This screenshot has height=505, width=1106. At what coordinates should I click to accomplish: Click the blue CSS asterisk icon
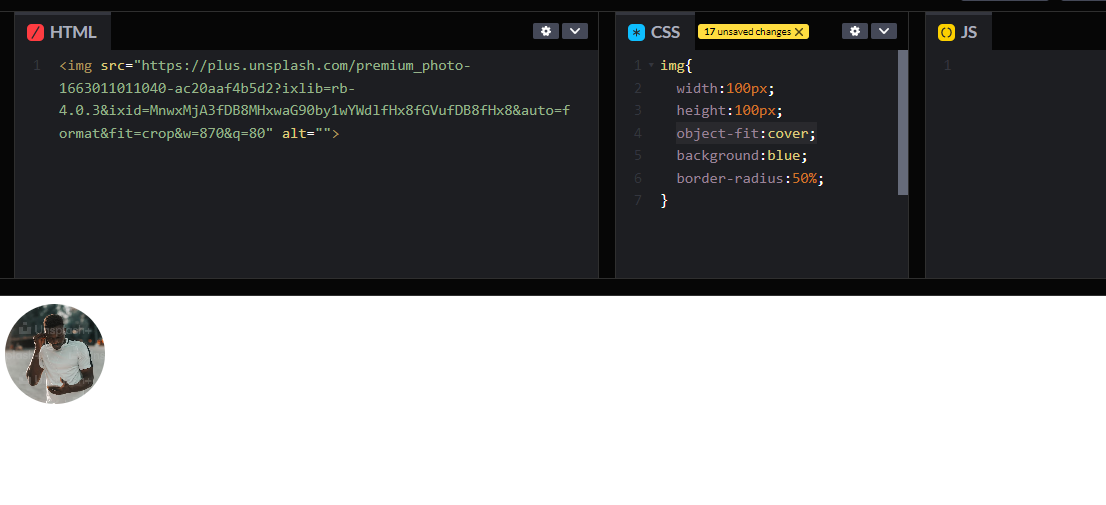point(636,32)
